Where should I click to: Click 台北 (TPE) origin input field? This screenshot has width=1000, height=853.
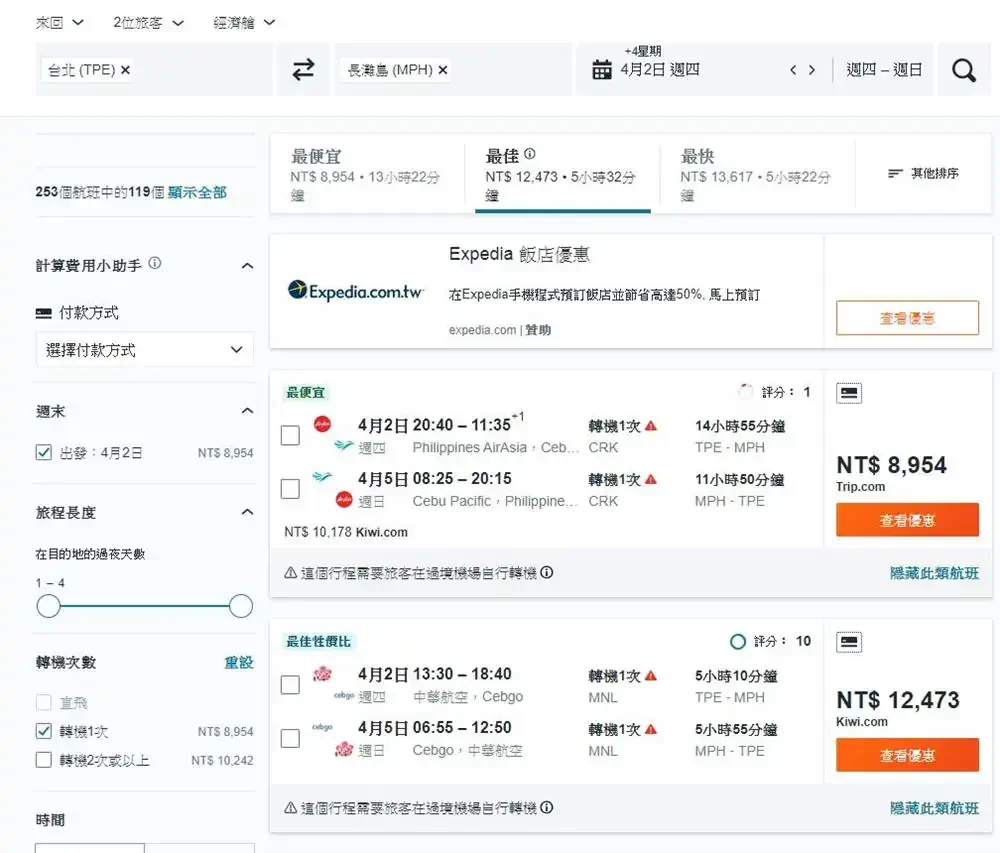(154, 69)
